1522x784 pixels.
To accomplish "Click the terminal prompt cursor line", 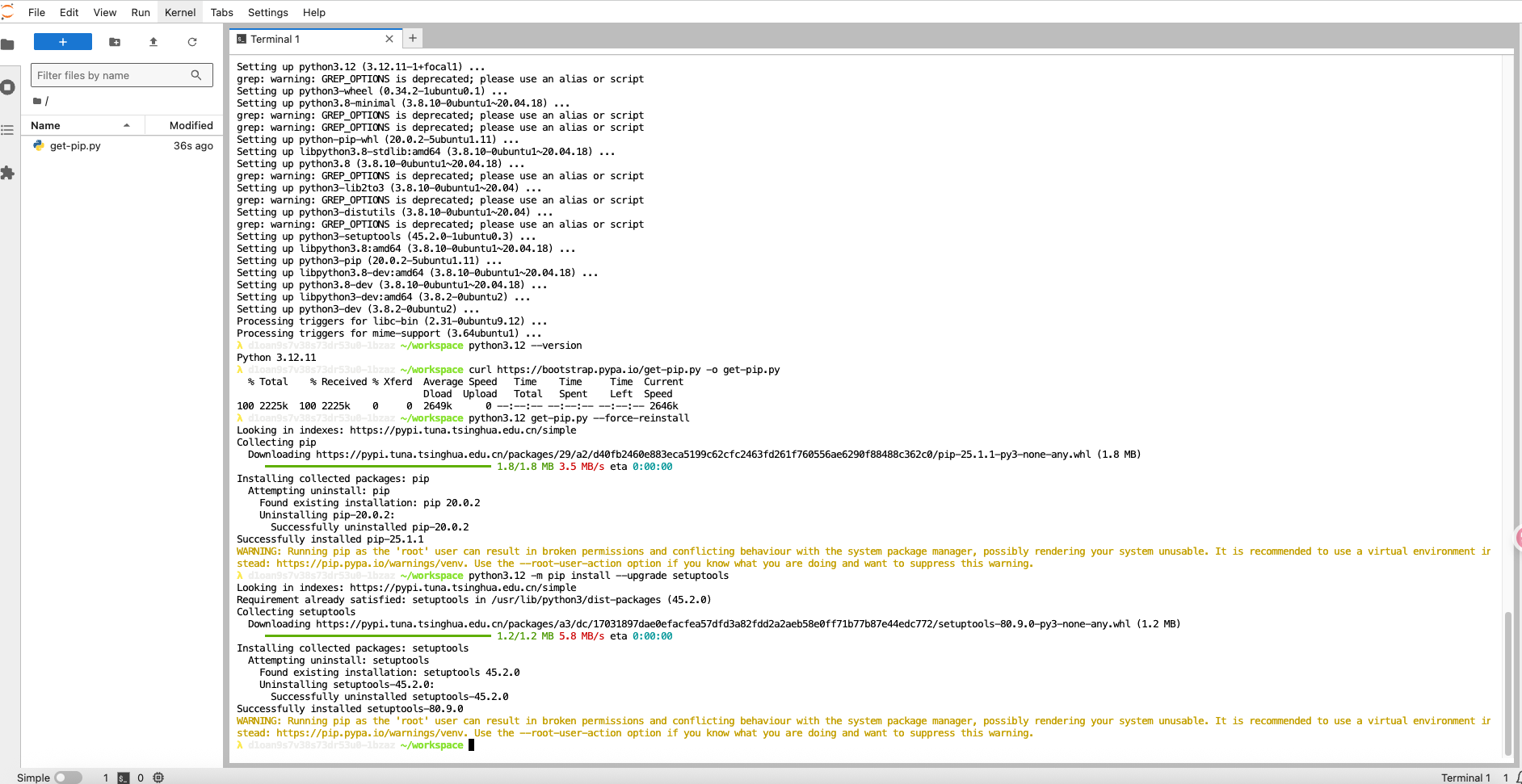I will [x=355, y=745].
